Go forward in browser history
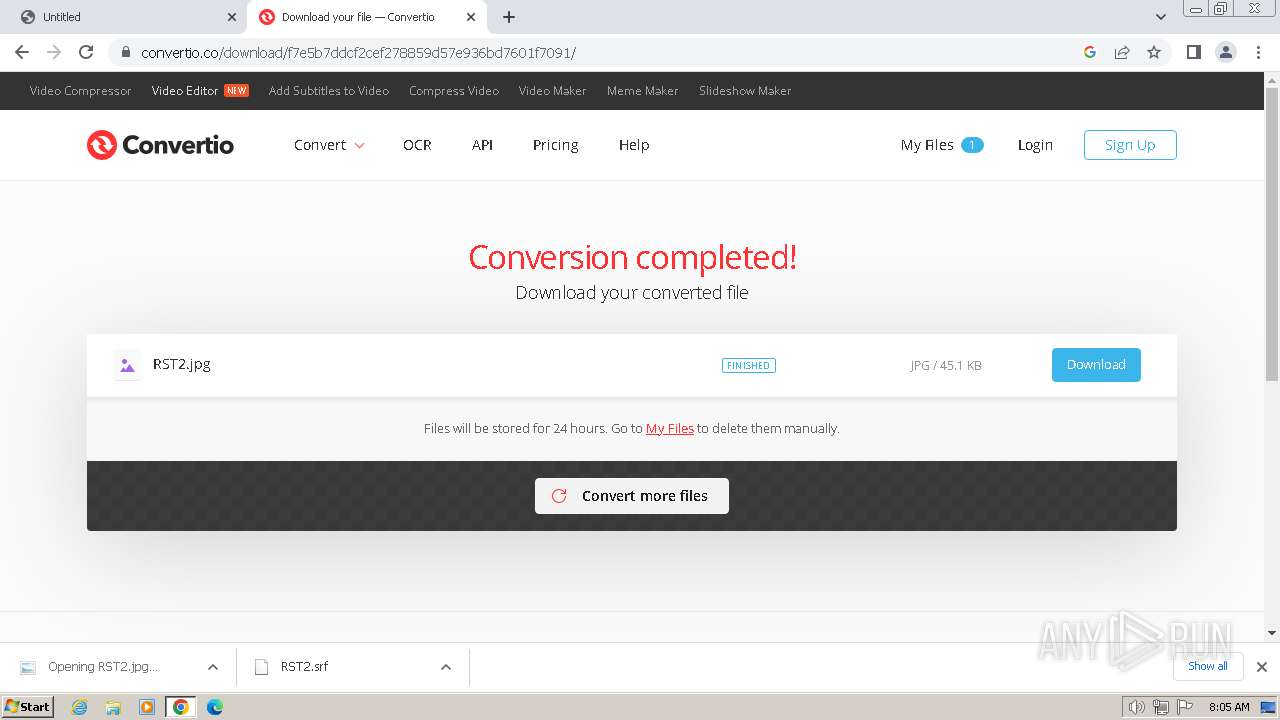Viewport: 1280px width, 720px height. pos(54,52)
